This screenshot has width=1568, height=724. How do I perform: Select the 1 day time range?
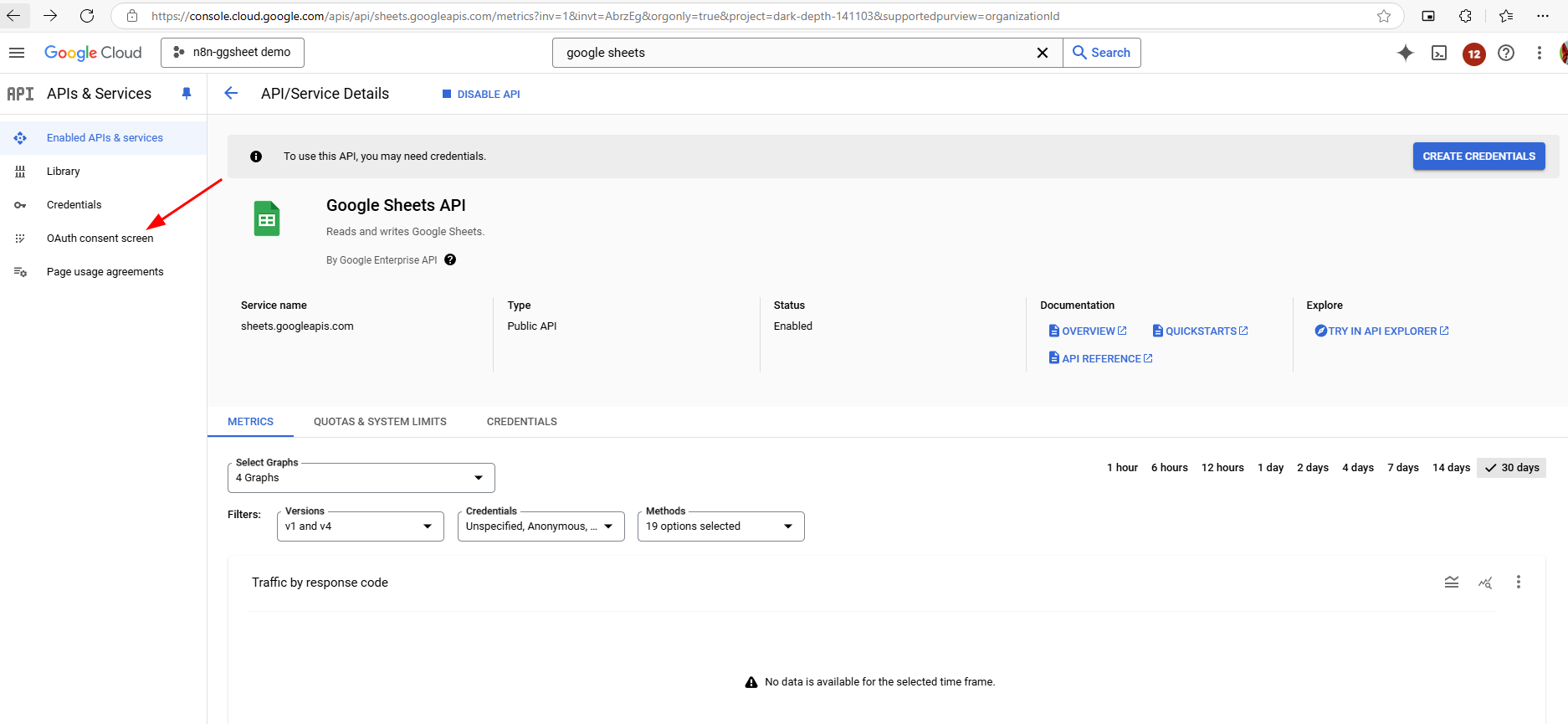pos(1270,468)
